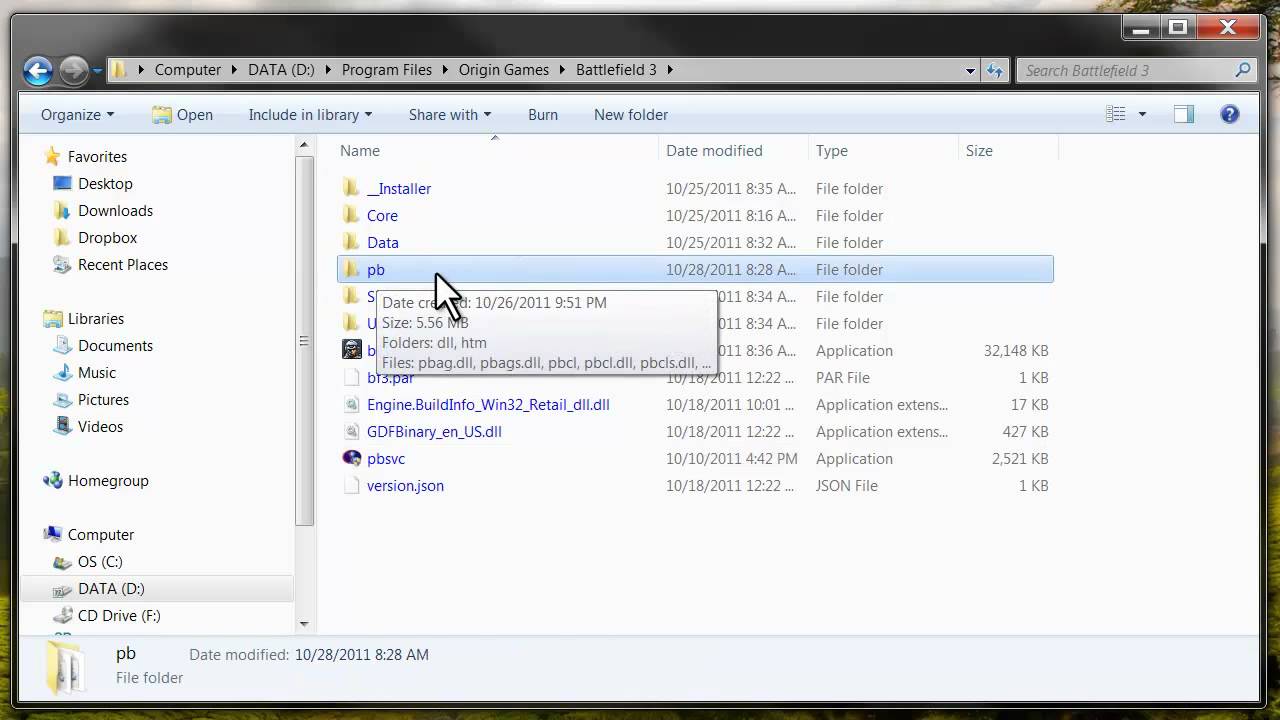Click the Computer breadcrumb in address bar
This screenshot has width=1280, height=720.
[x=188, y=70]
